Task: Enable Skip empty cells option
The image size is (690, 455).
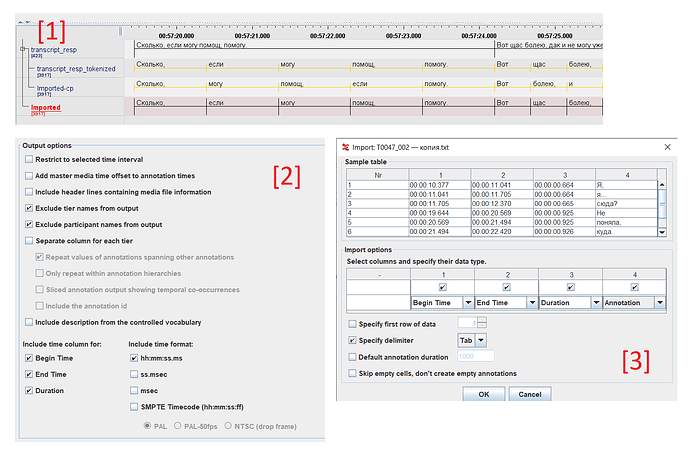Action: pos(352,373)
